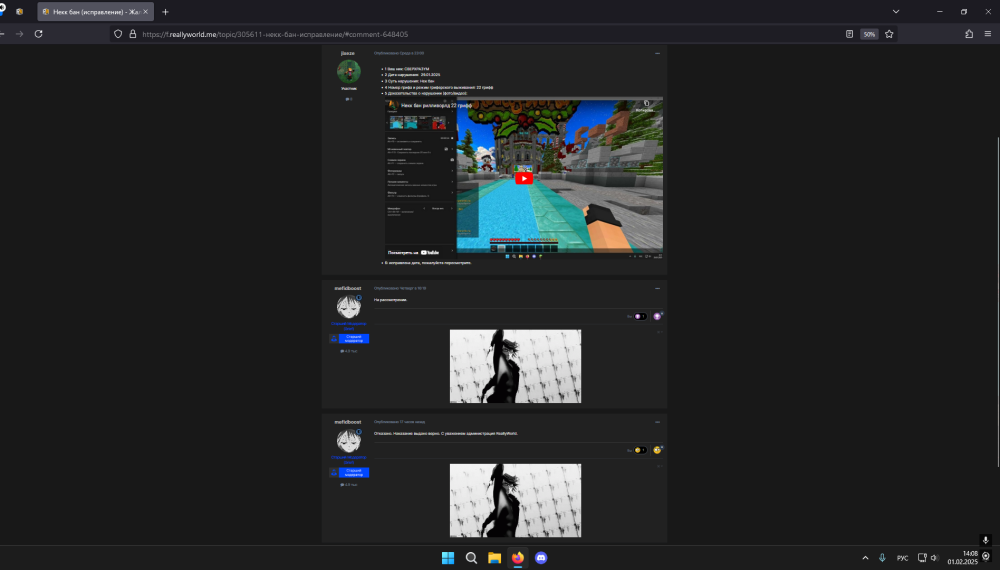View reaction count on 'Отказано' post
Viewport: 1000px width, 570px height.
point(640,450)
